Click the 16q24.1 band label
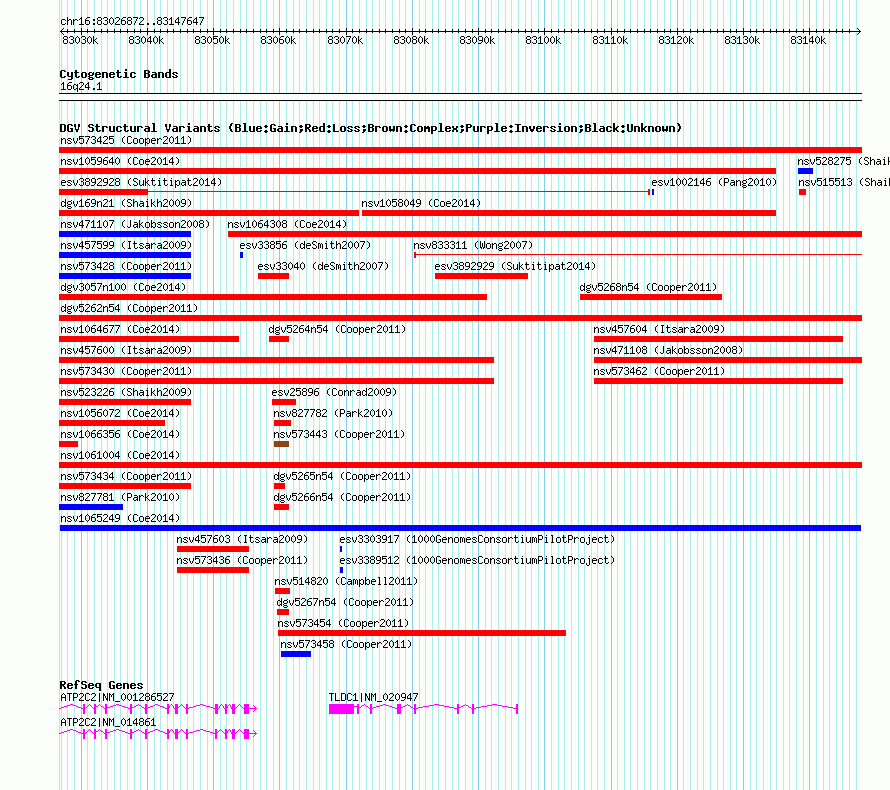The height and width of the screenshot is (790, 890). 81,86
